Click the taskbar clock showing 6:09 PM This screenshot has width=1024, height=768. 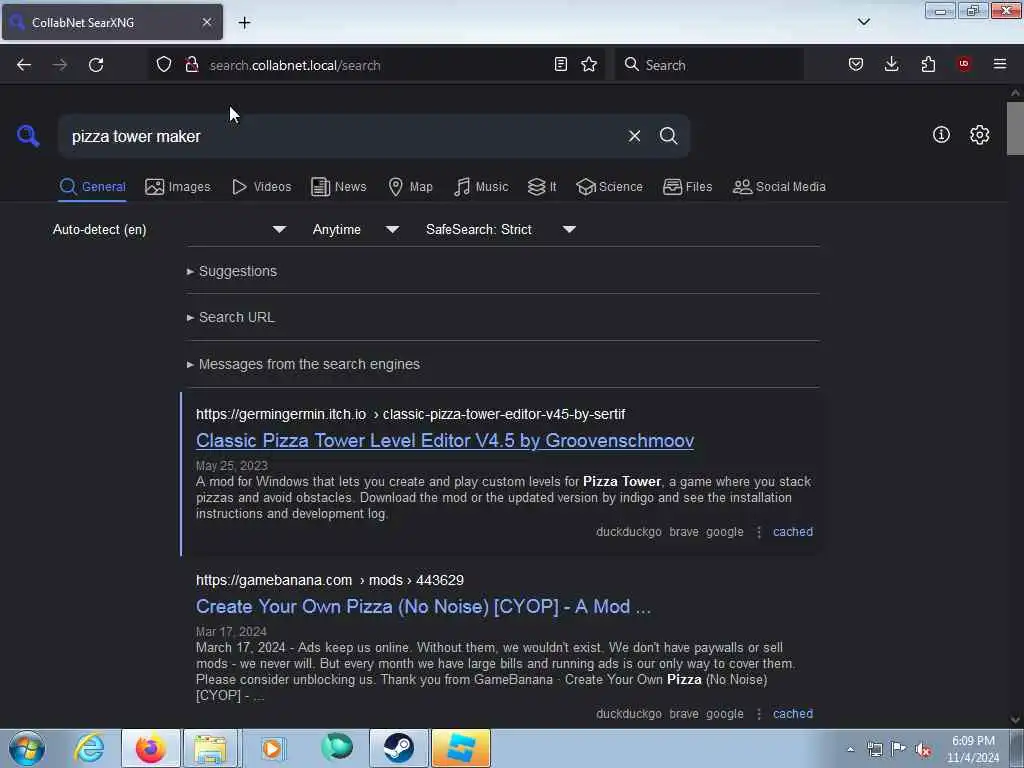[973, 749]
